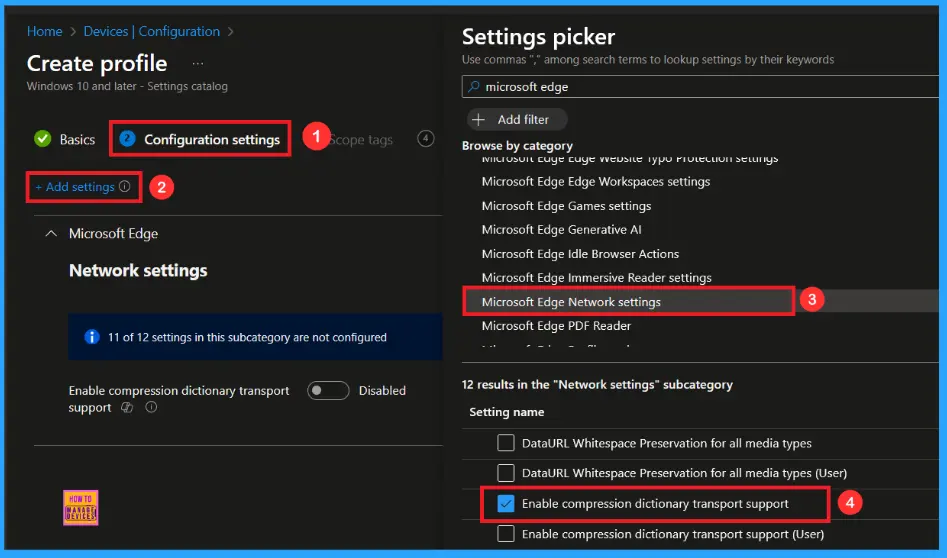The image size is (947, 558).
Task: Click the Copilot icon beside support label
Action: pyautogui.click(x=127, y=407)
